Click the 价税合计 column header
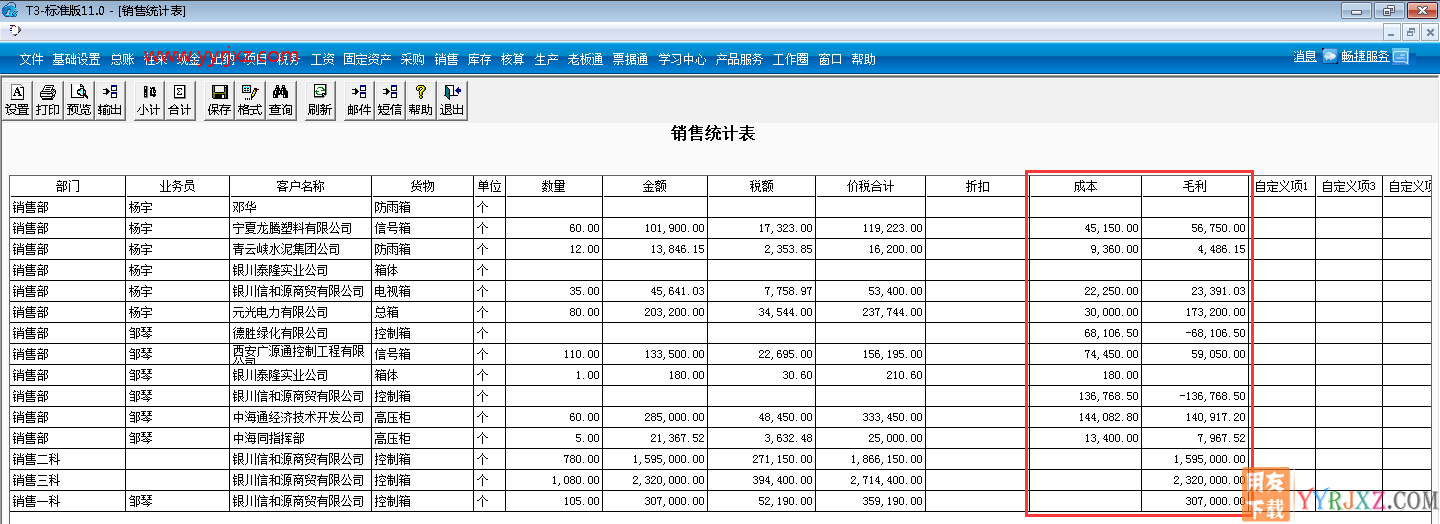This screenshot has width=1440, height=524. coord(871,186)
